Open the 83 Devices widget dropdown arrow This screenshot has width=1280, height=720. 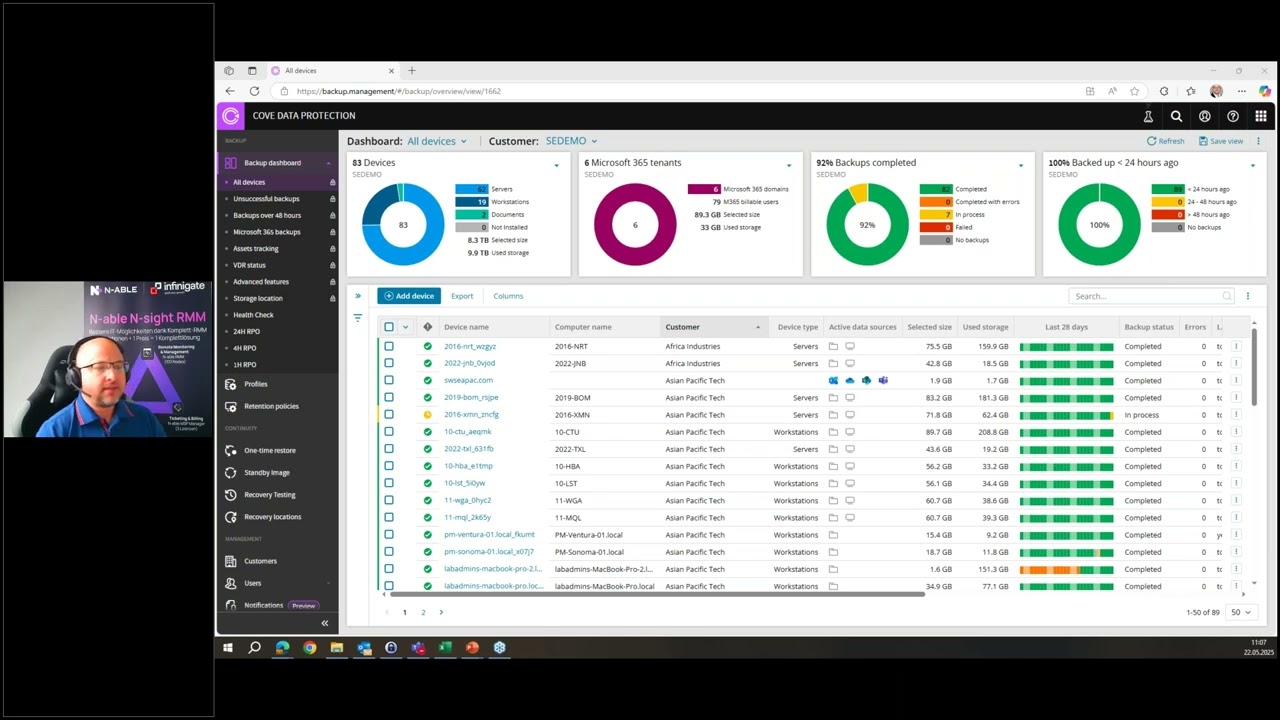[x=557, y=165]
